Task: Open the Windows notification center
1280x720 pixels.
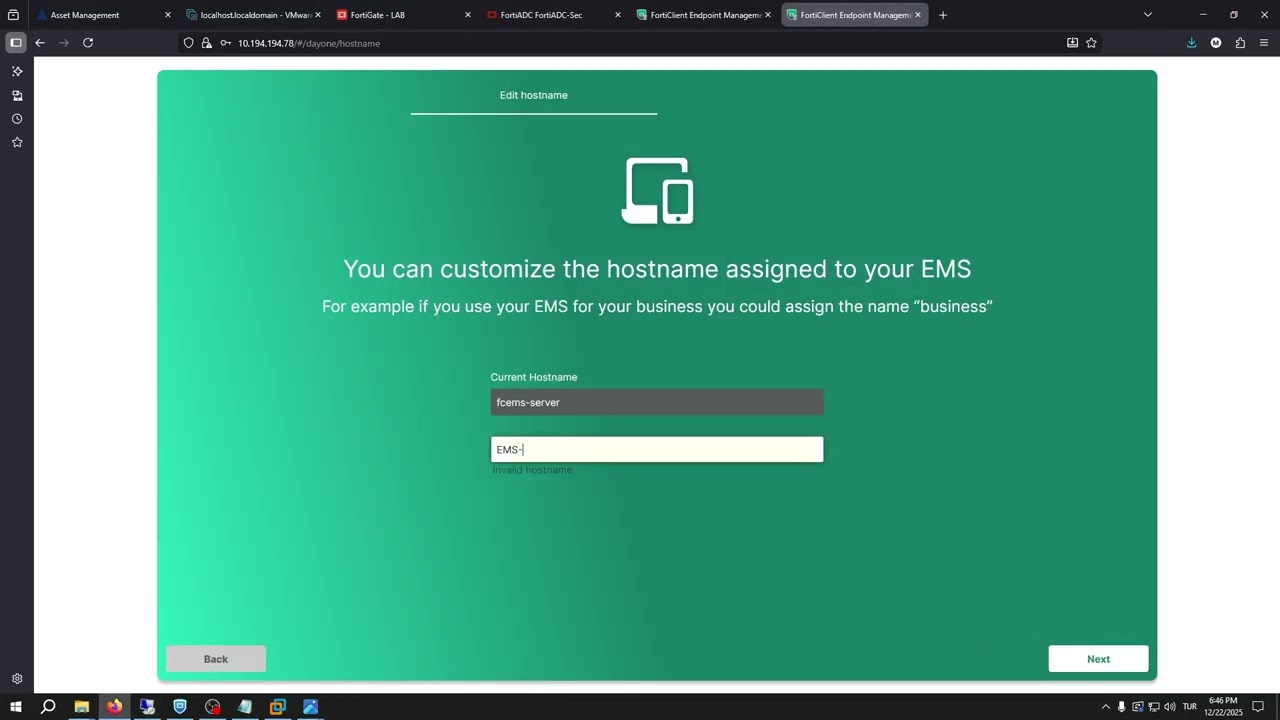Action: coord(1259,707)
